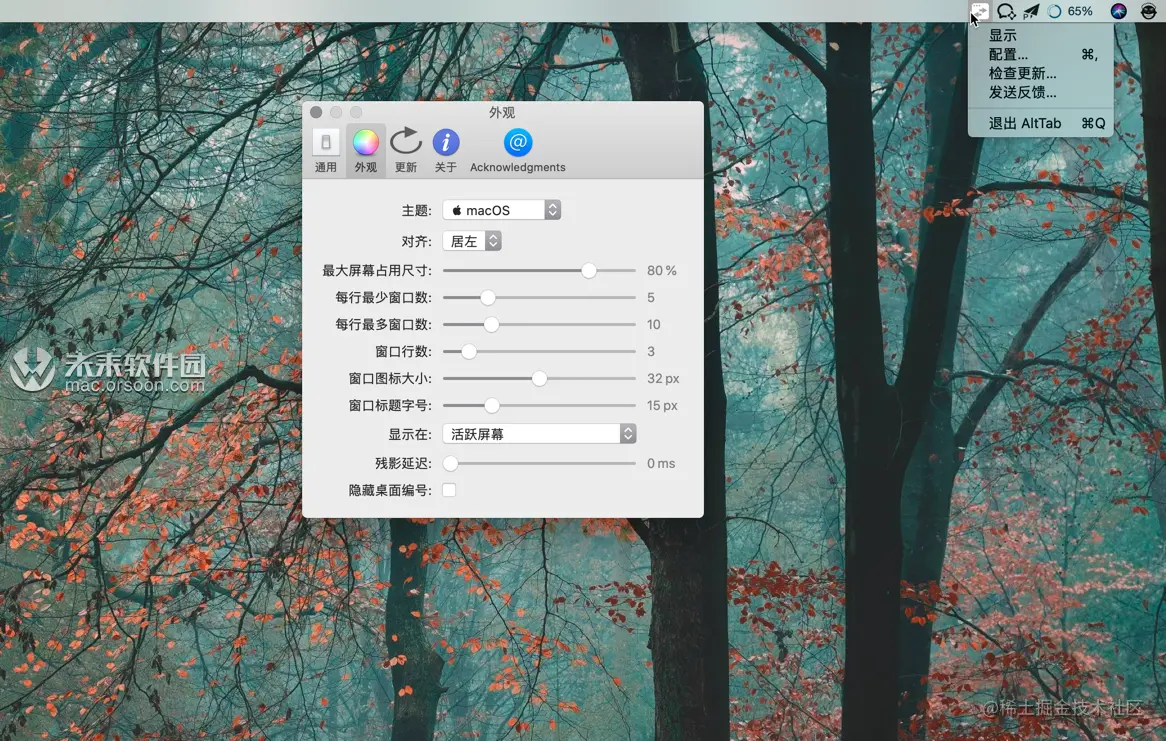Click the 残影延迟 slider knob
This screenshot has height=741, width=1166.
(x=450, y=463)
